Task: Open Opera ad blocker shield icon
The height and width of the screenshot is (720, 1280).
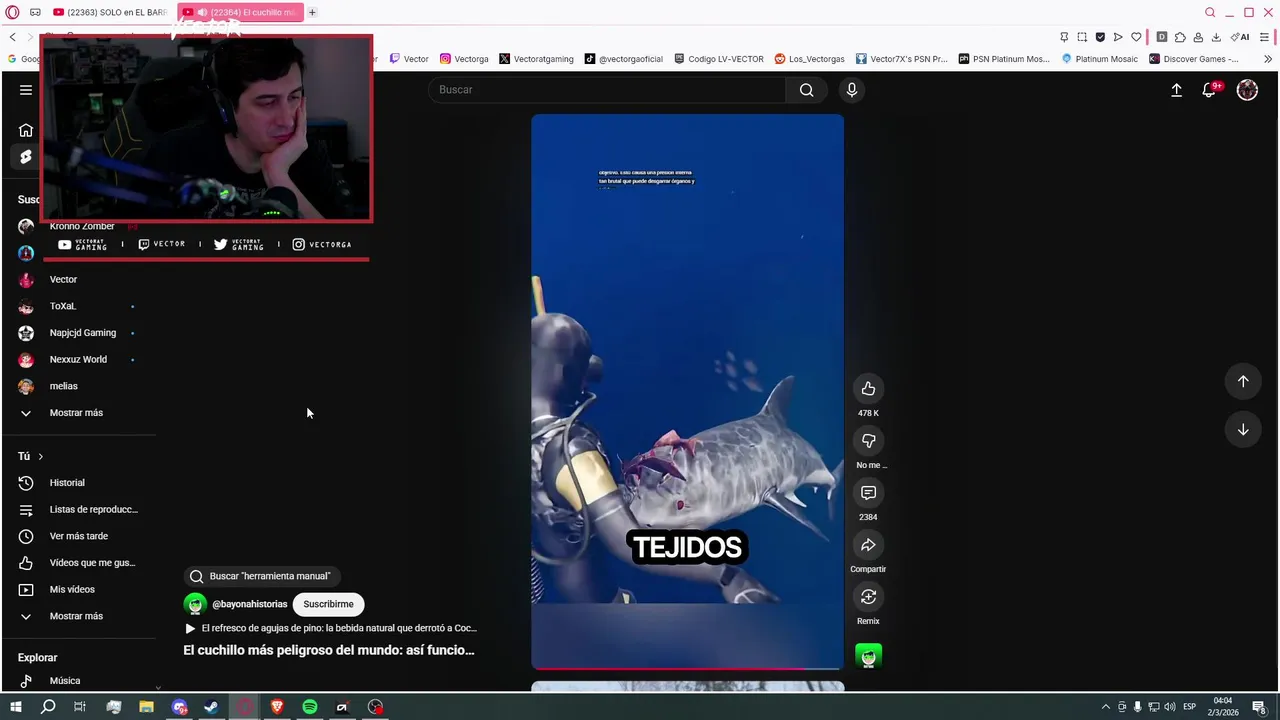Action: pyautogui.click(x=1100, y=37)
